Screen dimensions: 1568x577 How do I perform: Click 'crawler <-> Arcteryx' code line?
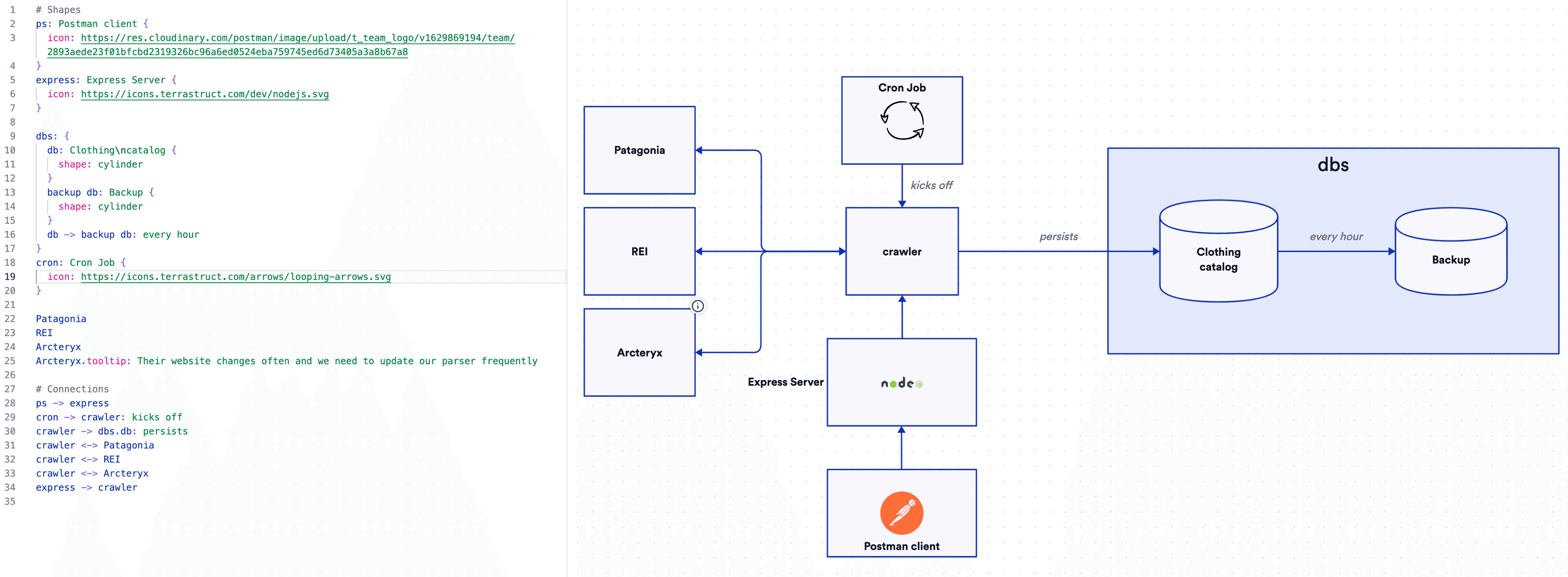point(92,473)
